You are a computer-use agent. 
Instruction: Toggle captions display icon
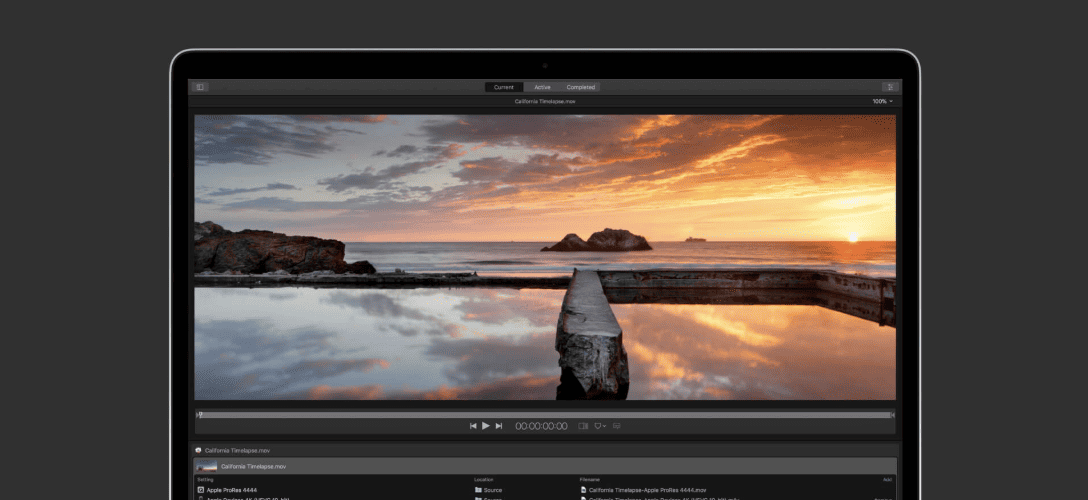[616, 426]
